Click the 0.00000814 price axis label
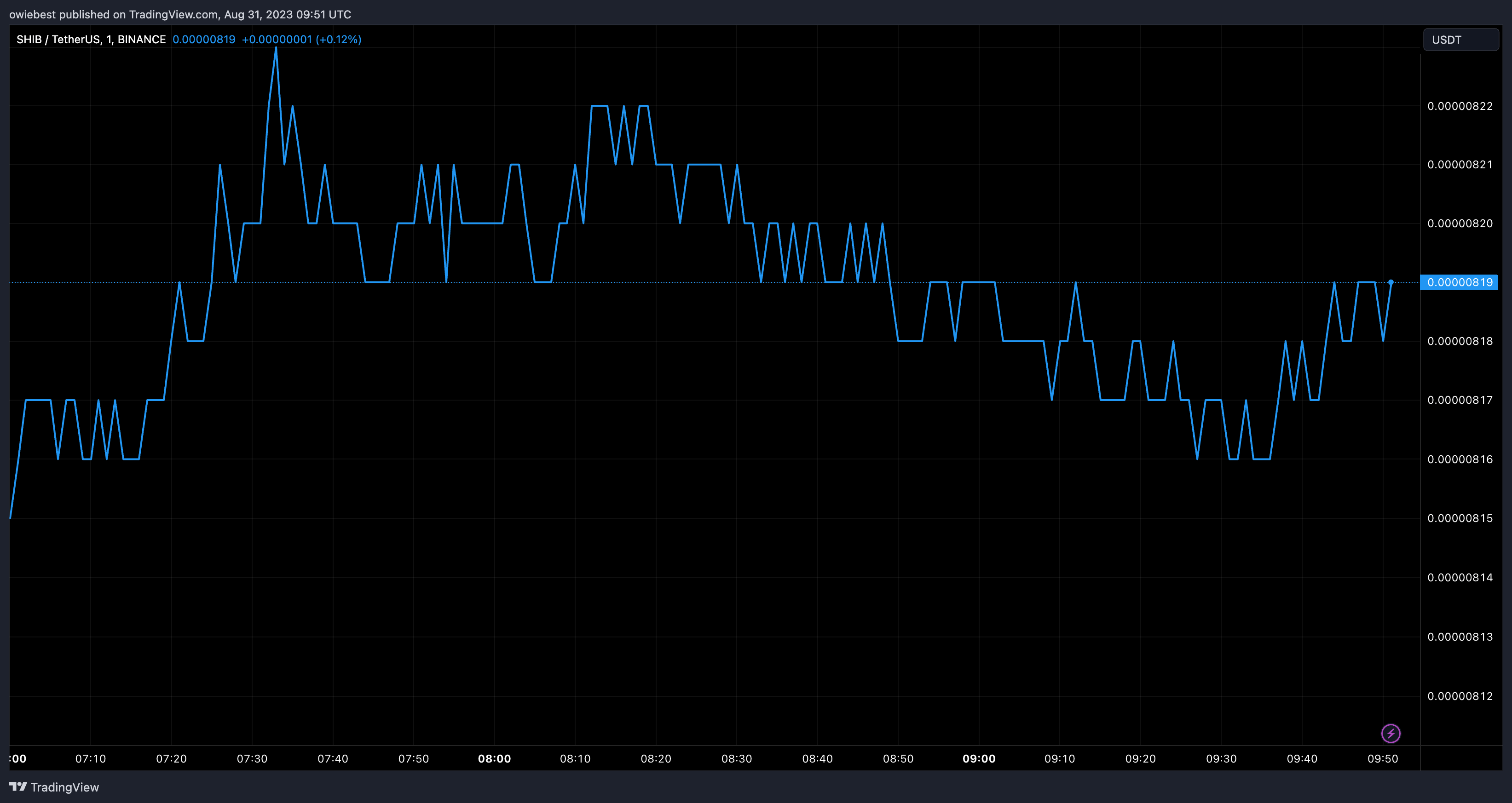This screenshot has width=1512, height=803. [x=1460, y=578]
